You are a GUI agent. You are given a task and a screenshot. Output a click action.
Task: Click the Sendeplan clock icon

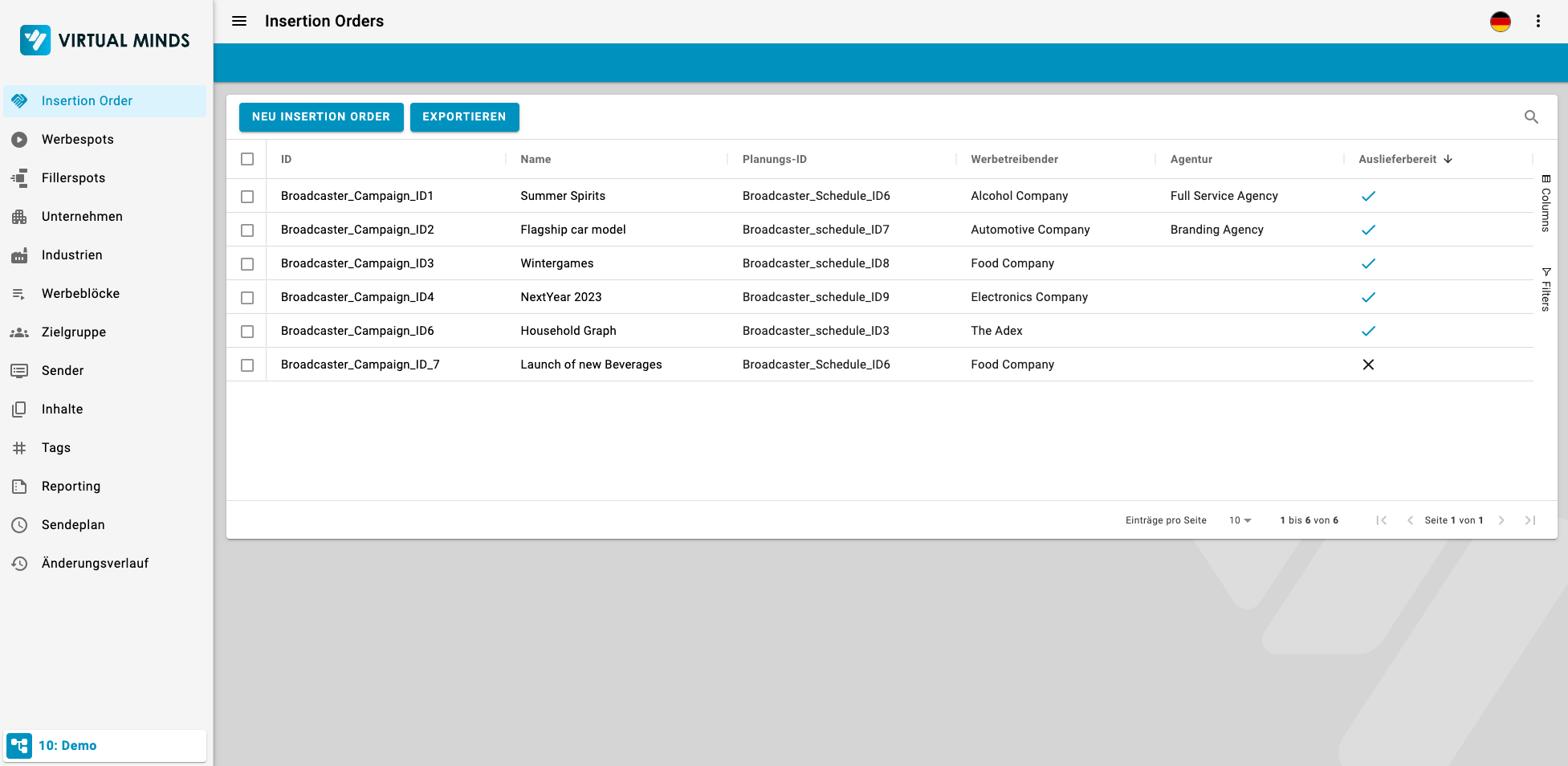tap(19, 525)
